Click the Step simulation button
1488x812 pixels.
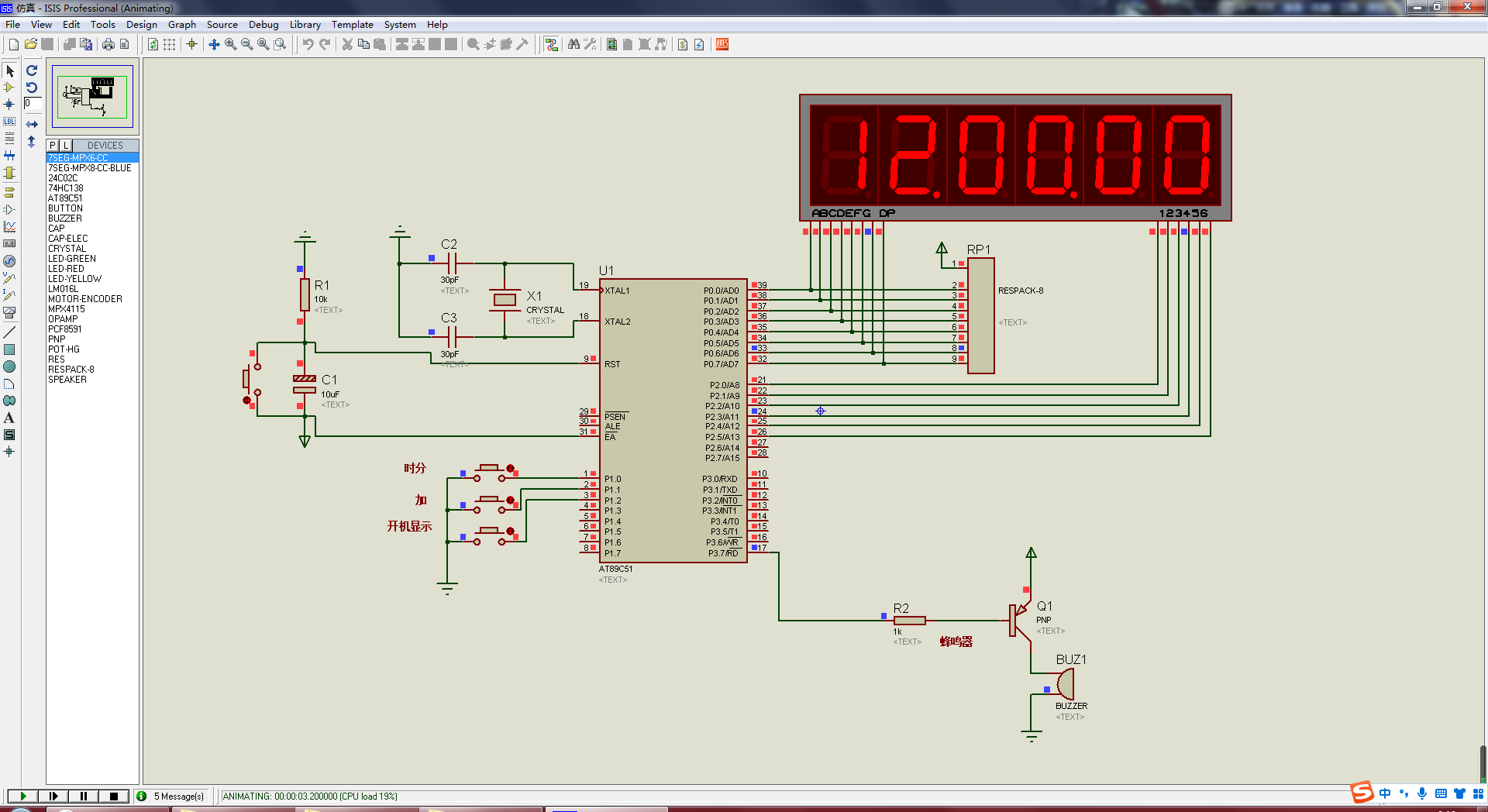coord(53,796)
